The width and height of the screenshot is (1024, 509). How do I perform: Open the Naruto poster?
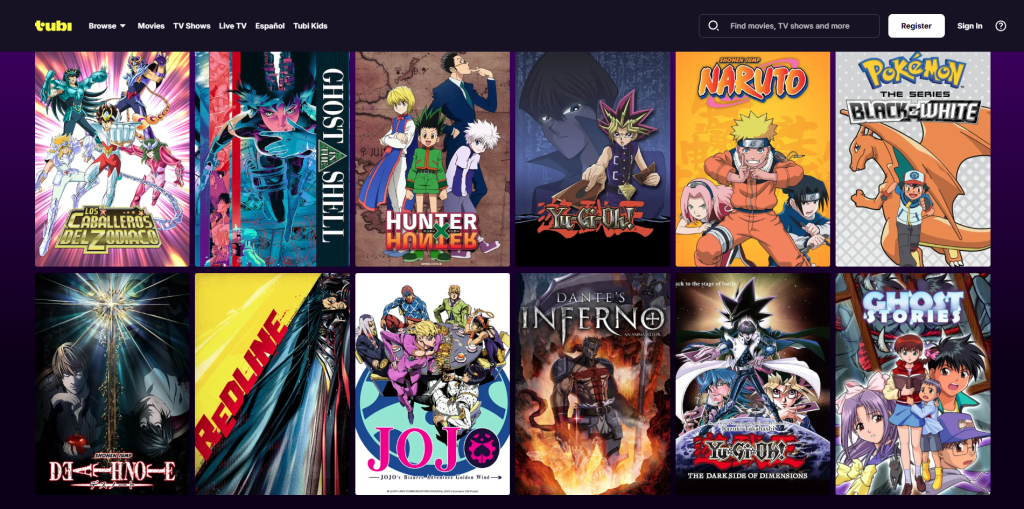point(753,159)
